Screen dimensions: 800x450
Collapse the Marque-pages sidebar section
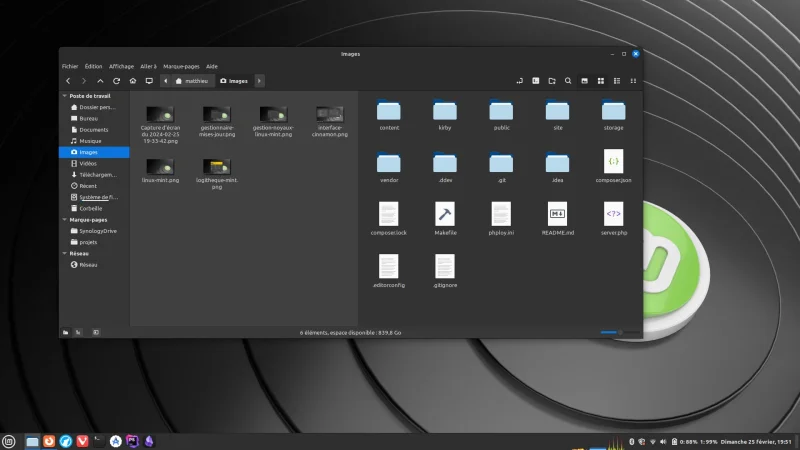pos(65,220)
